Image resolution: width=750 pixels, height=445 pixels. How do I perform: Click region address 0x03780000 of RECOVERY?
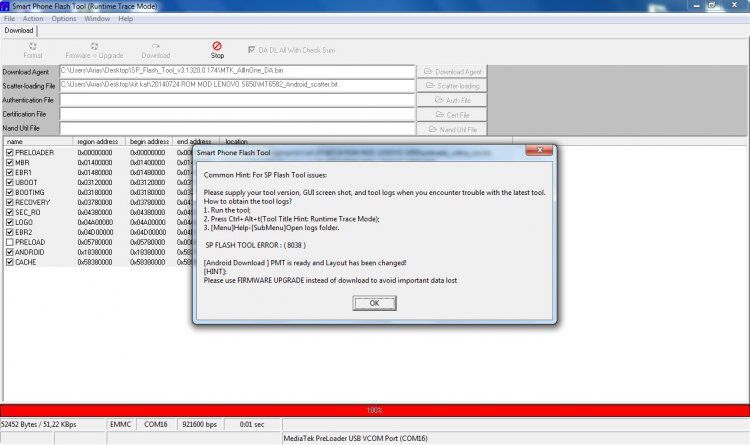pyautogui.click(x=95, y=202)
